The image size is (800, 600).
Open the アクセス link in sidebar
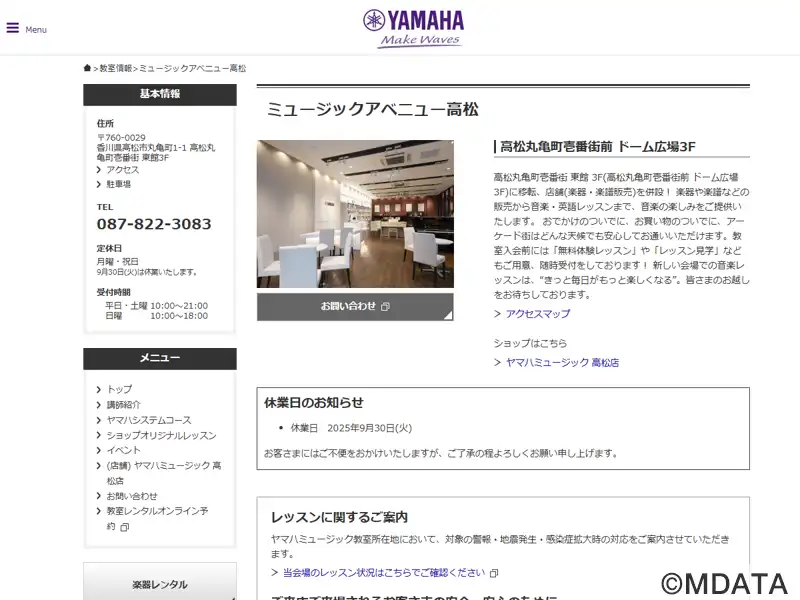point(122,170)
